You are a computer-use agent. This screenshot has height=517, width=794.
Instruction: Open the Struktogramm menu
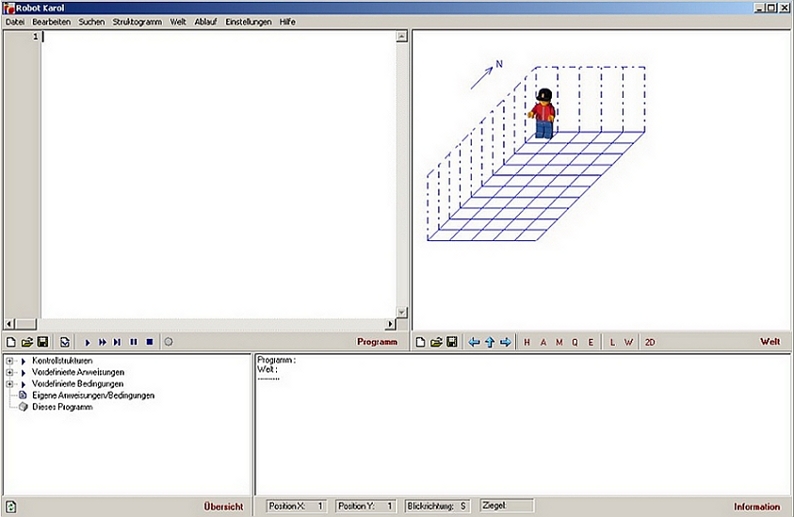pyautogui.click(x=137, y=22)
